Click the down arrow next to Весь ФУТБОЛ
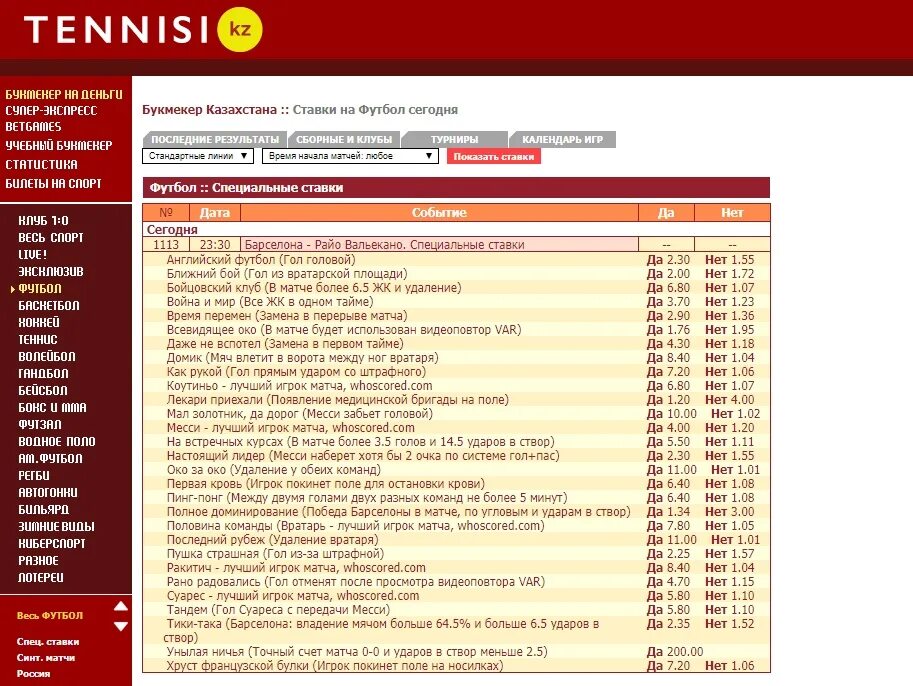This screenshot has width=913, height=686. pos(121,627)
